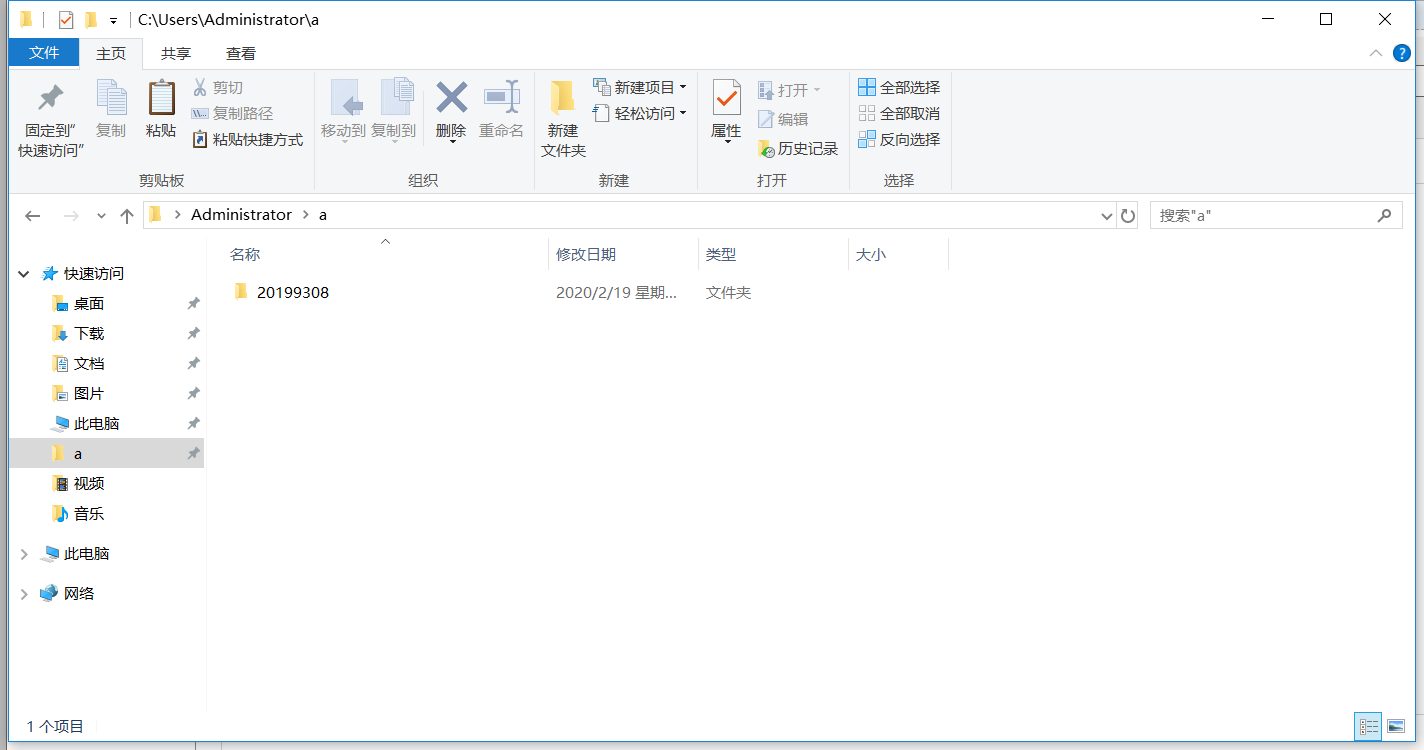Viewport: 1424px width, 750px height.
Task: Open the File (文件) tab
Action: (x=44, y=53)
